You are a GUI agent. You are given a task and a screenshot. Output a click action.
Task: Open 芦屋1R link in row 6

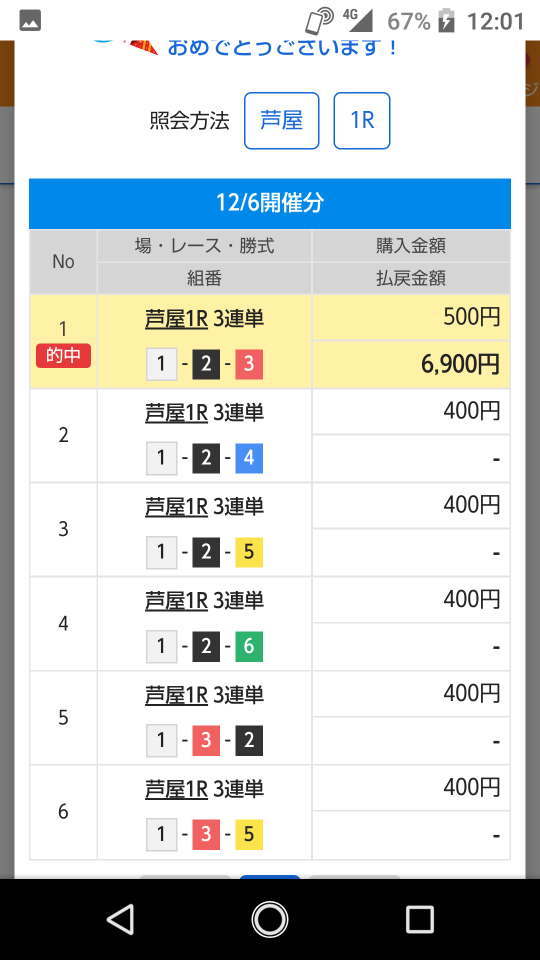click(x=176, y=789)
